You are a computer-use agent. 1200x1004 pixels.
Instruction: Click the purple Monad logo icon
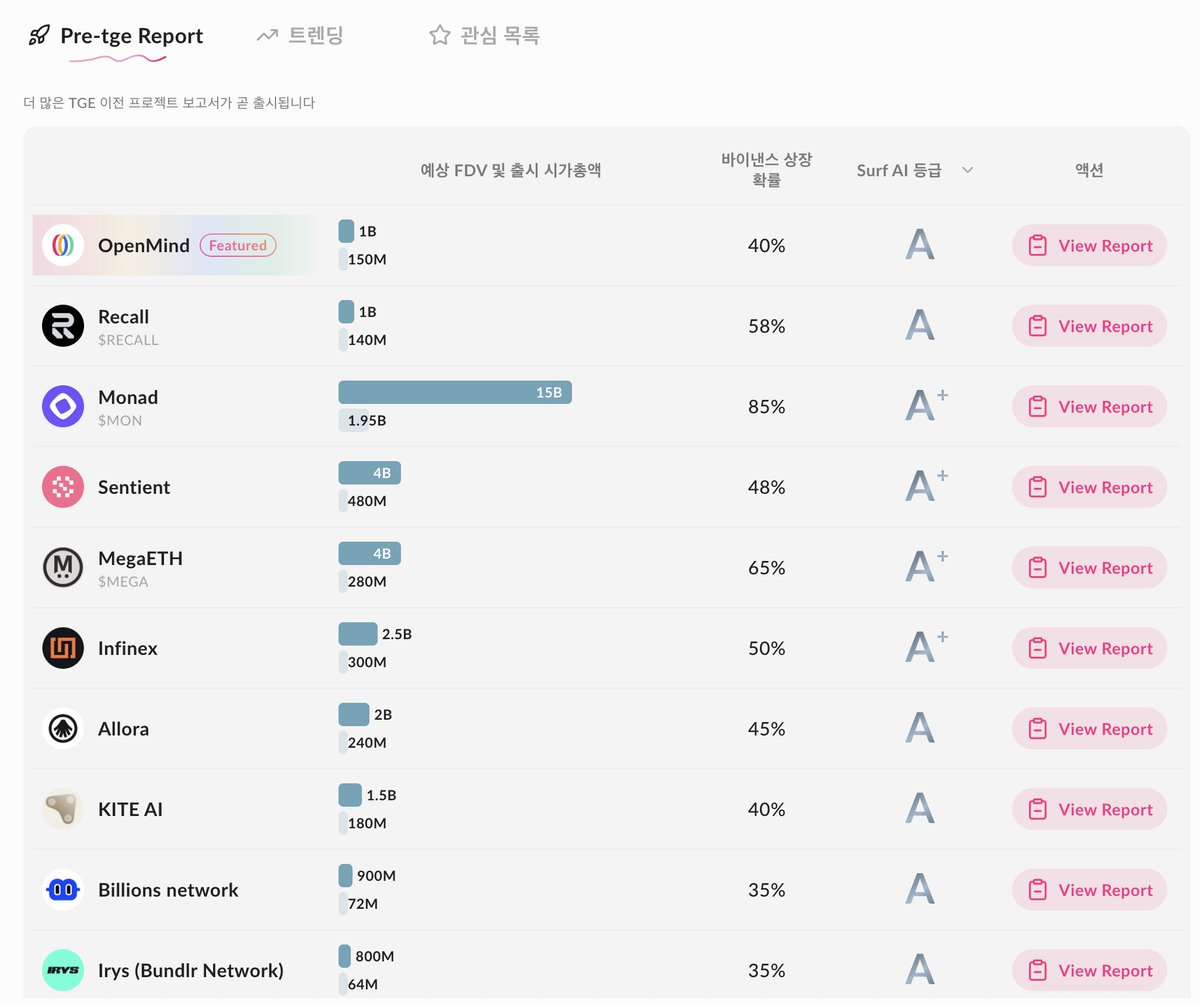(x=63, y=407)
